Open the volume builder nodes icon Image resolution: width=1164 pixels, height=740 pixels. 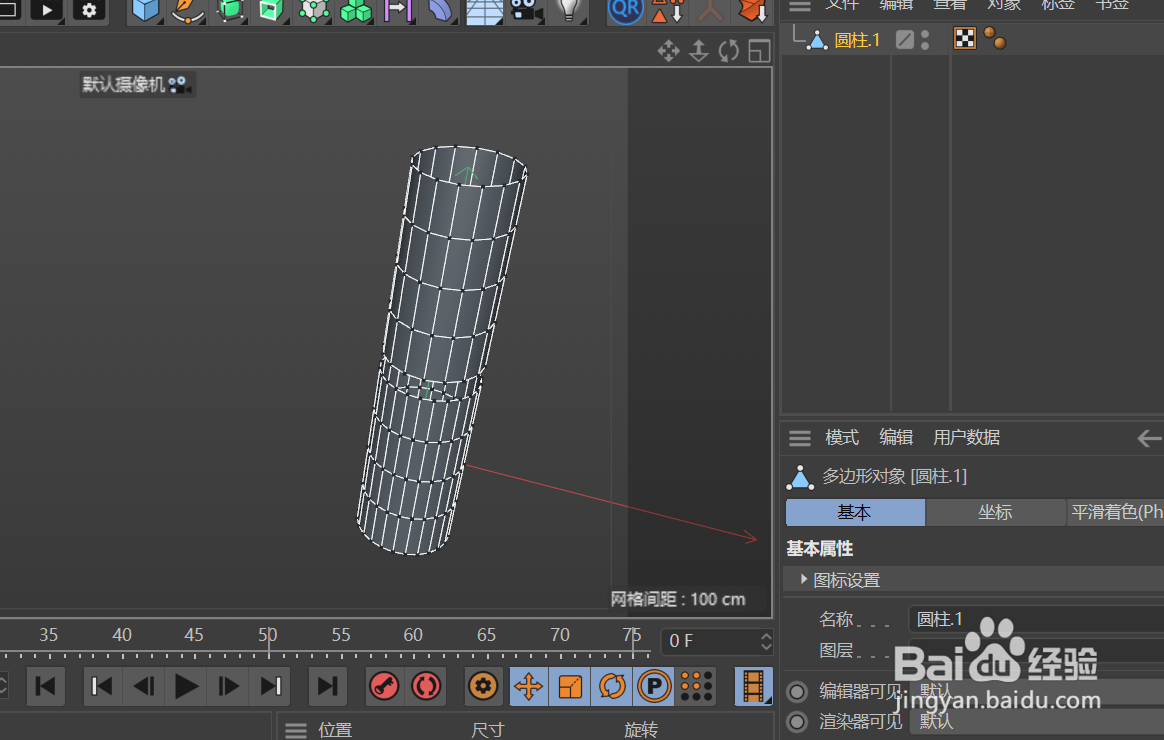[x=313, y=10]
